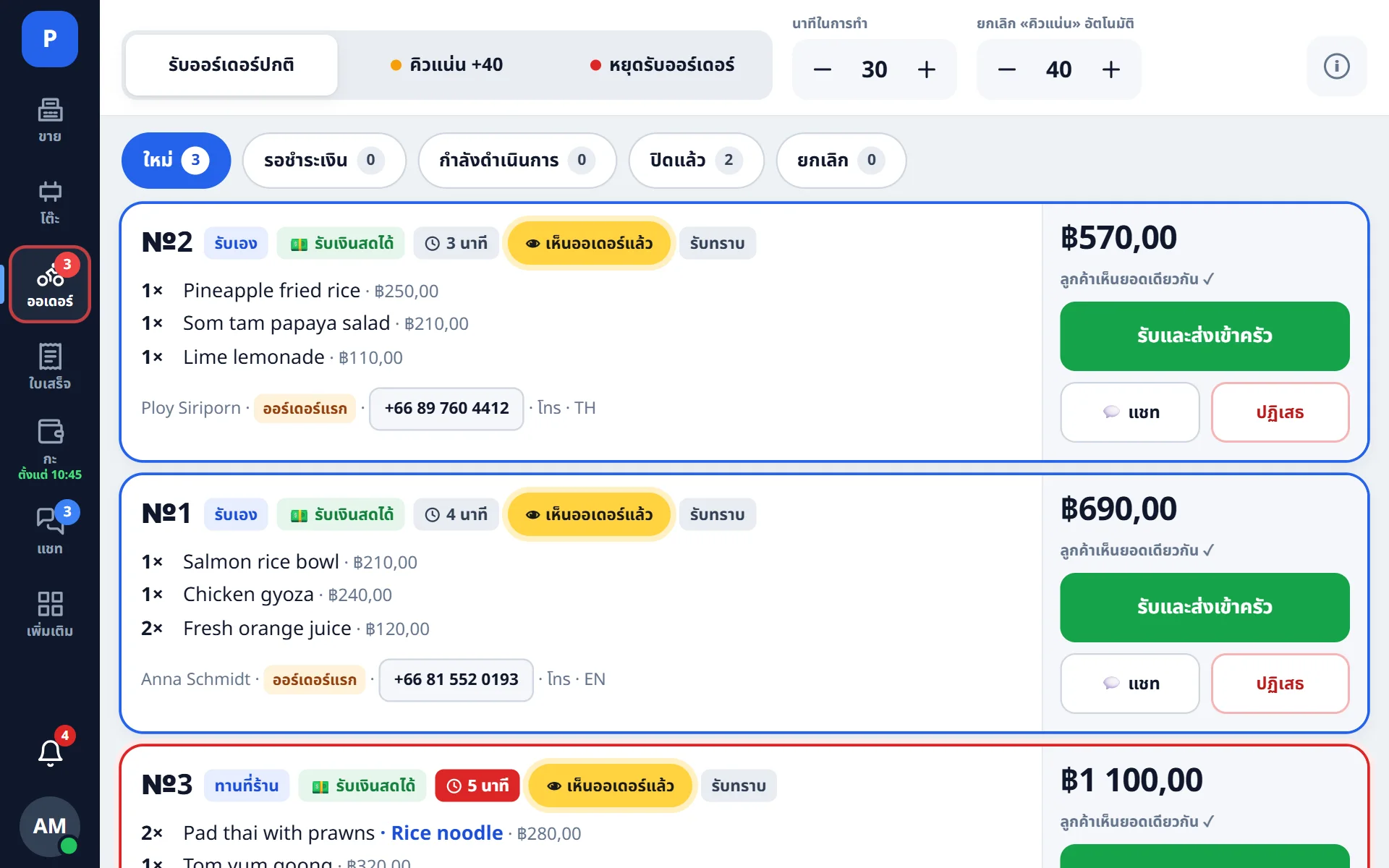
Task: Switch to ปิดแล้ว tab
Action: [696, 161]
